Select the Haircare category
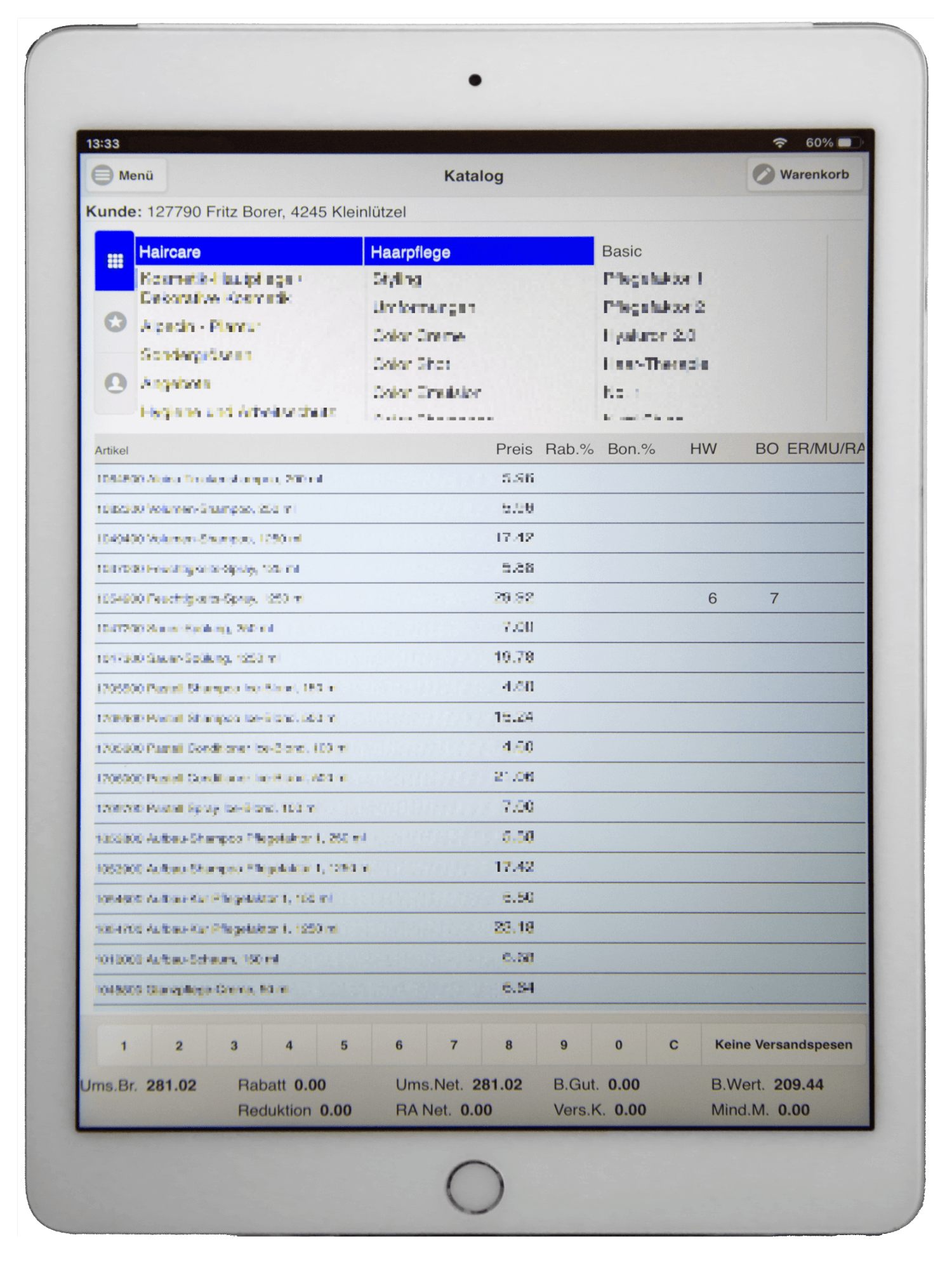952x1270 pixels. point(248,252)
